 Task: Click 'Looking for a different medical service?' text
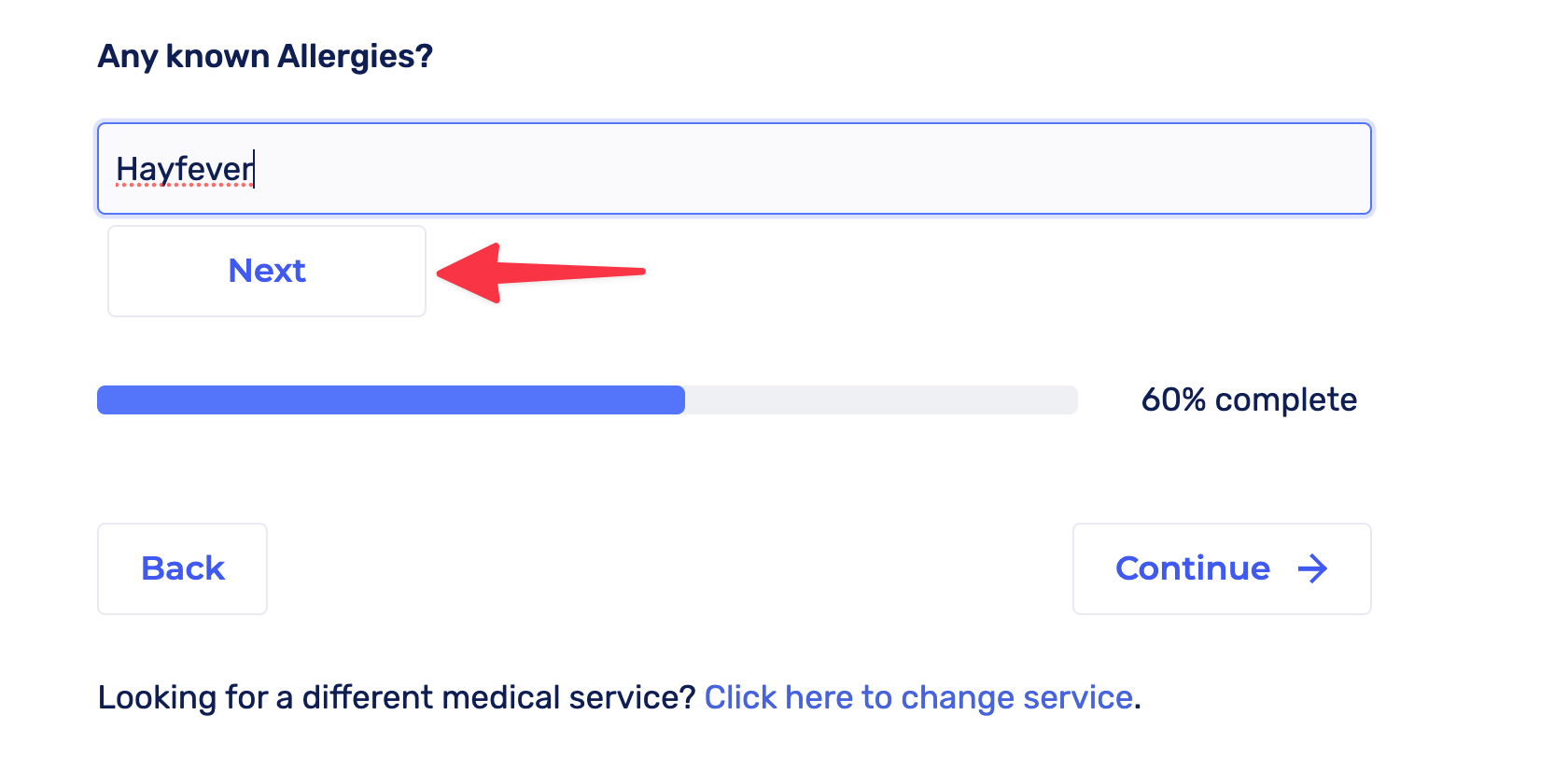point(397,697)
